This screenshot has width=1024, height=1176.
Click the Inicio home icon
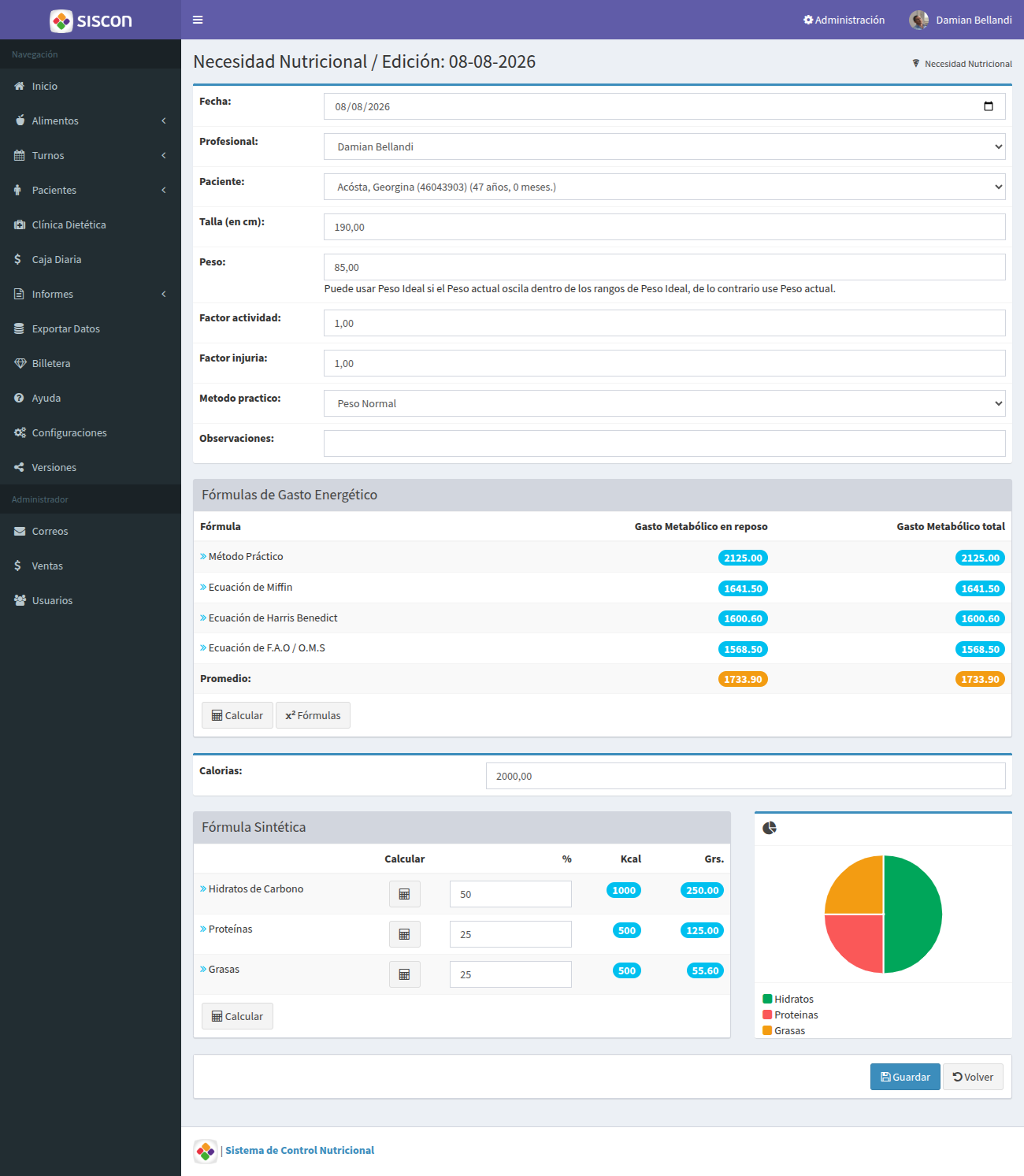point(20,86)
